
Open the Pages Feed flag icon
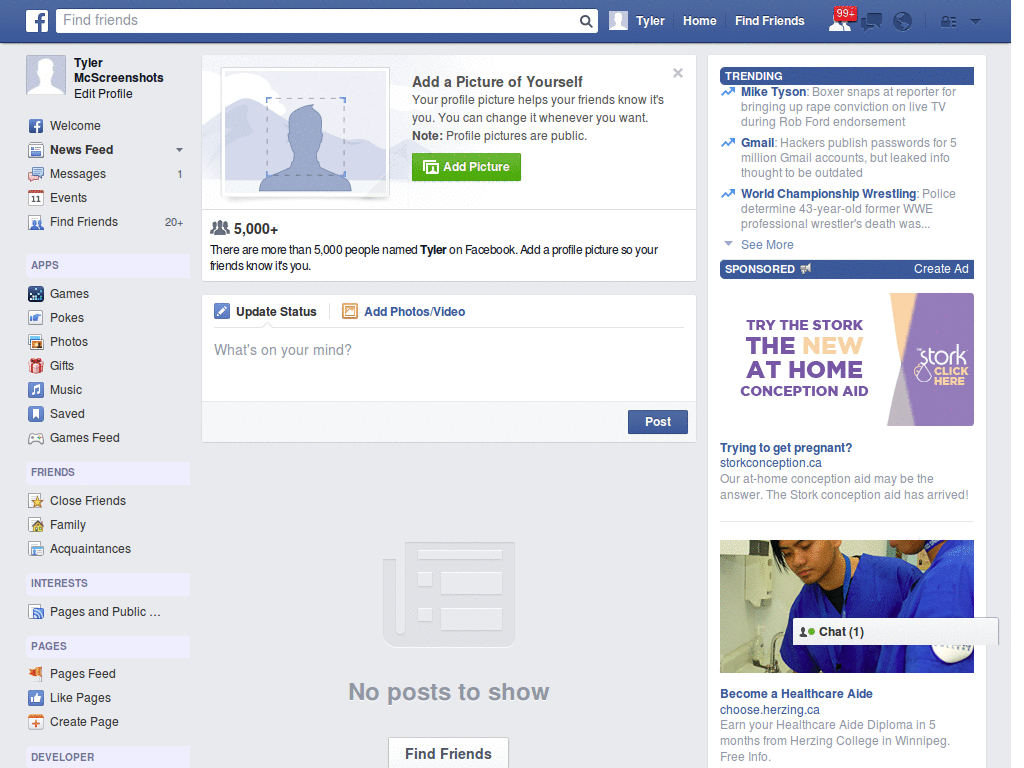pos(36,673)
